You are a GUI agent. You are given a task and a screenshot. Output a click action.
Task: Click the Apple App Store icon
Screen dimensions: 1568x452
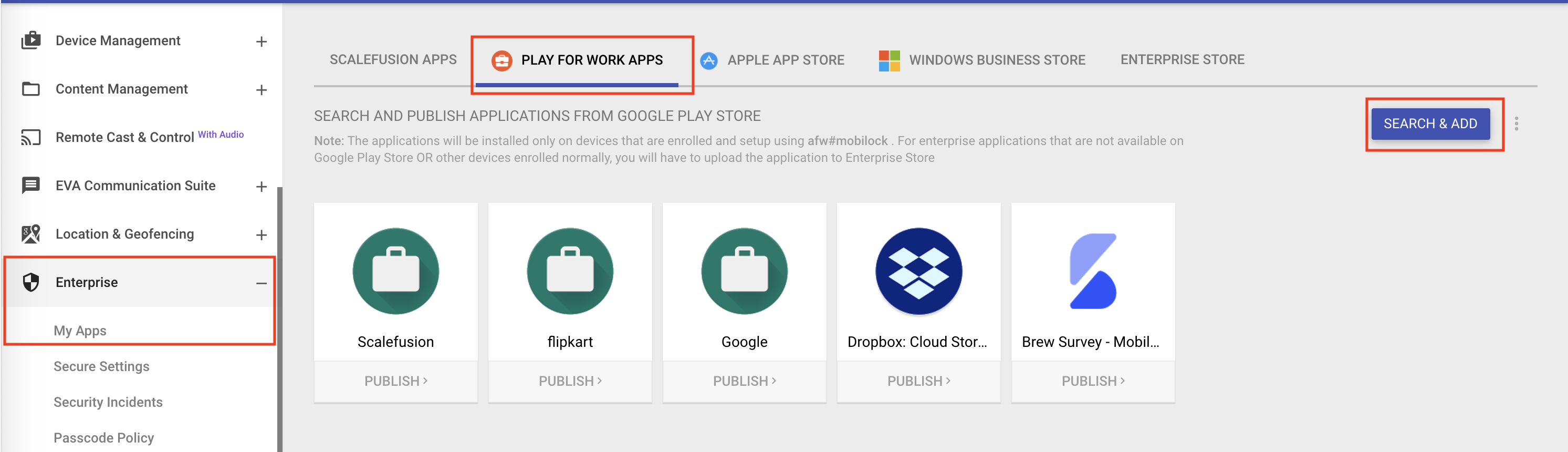click(x=708, y=60)
